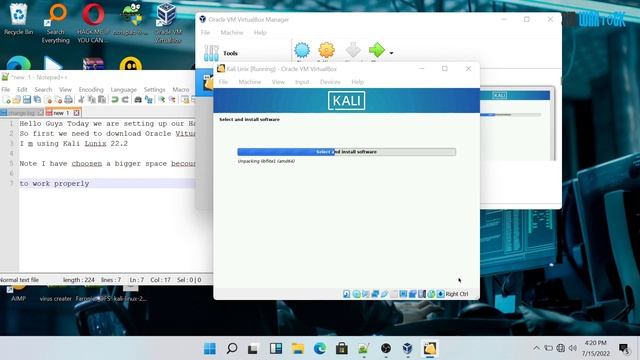
Task: Click the Tools icon in VirtualBox Manager
Action: (211, 53)
